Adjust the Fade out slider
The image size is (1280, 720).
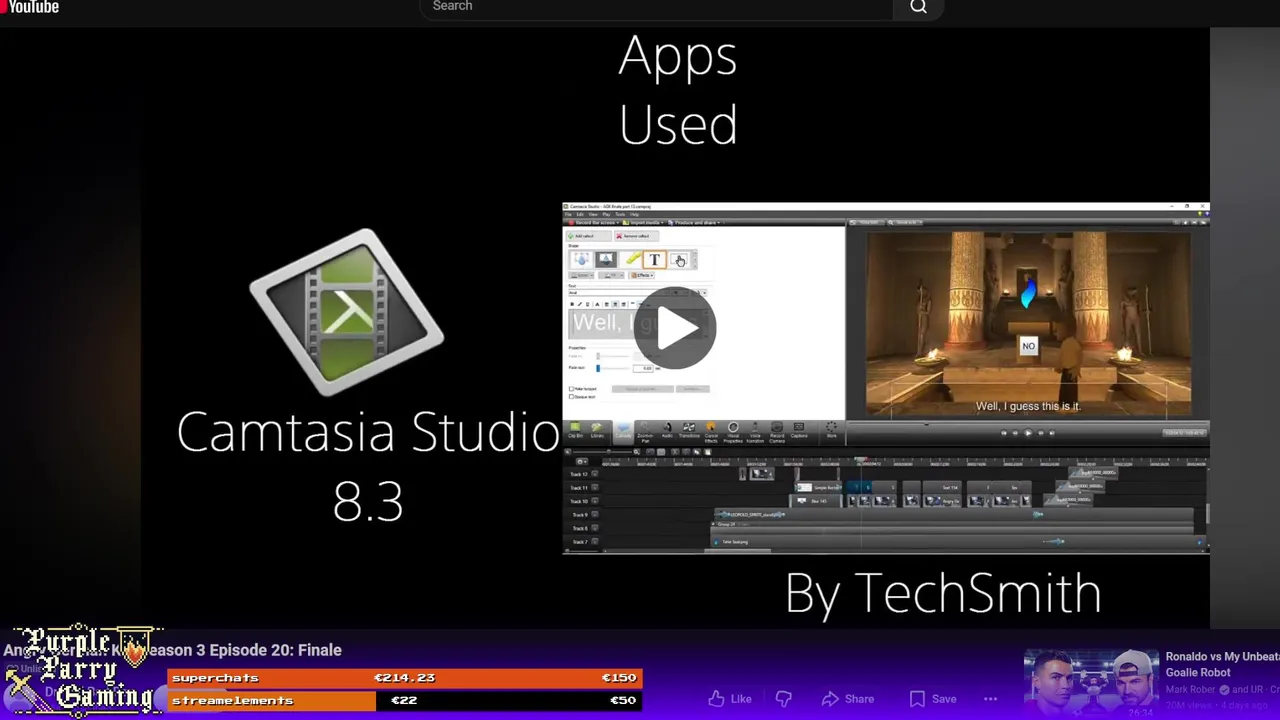point(612,368)
